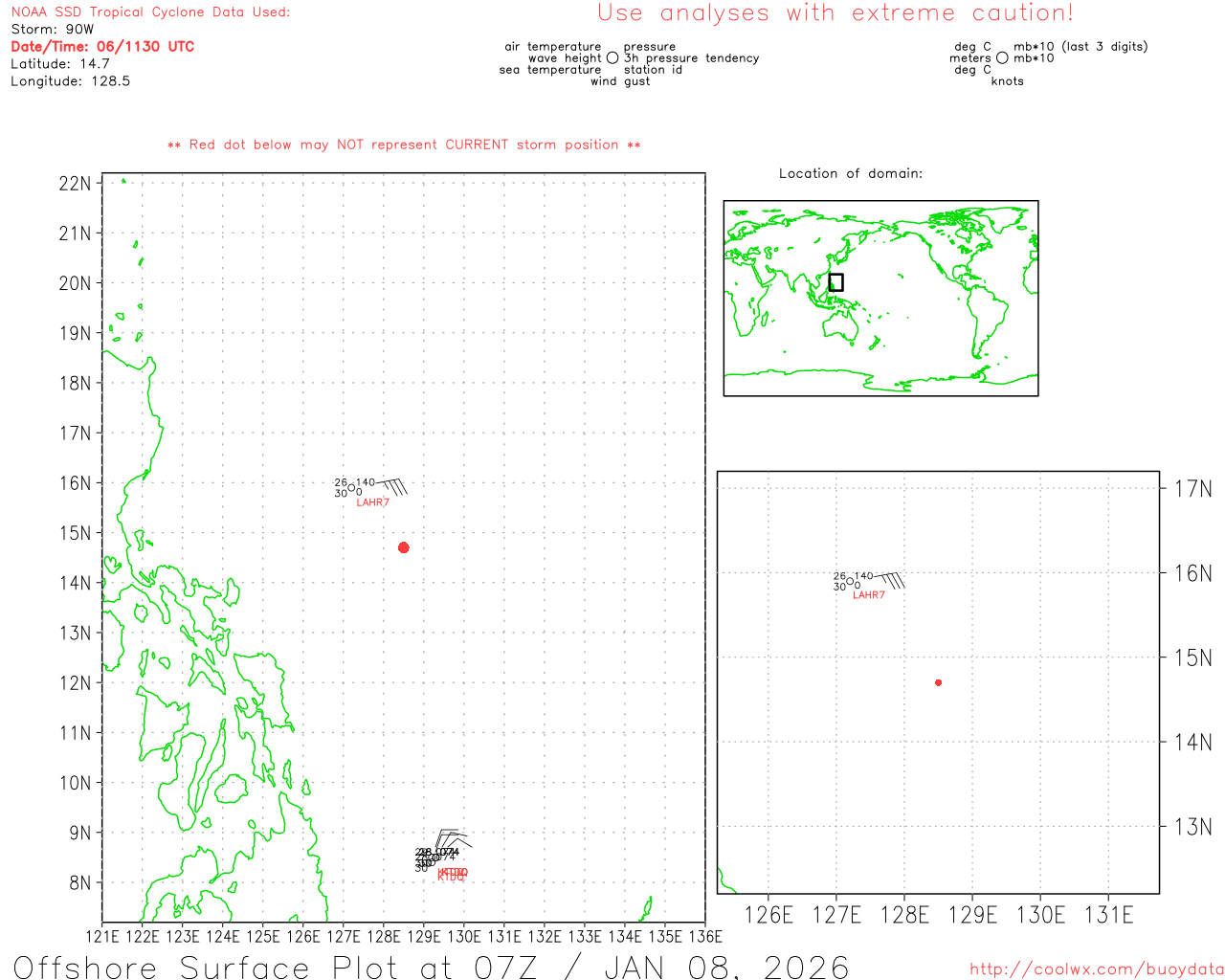
Task: Click the 'Offshore Surface Plot at 07Z' title
Action: pyautogui.click(x=431, y=967)
